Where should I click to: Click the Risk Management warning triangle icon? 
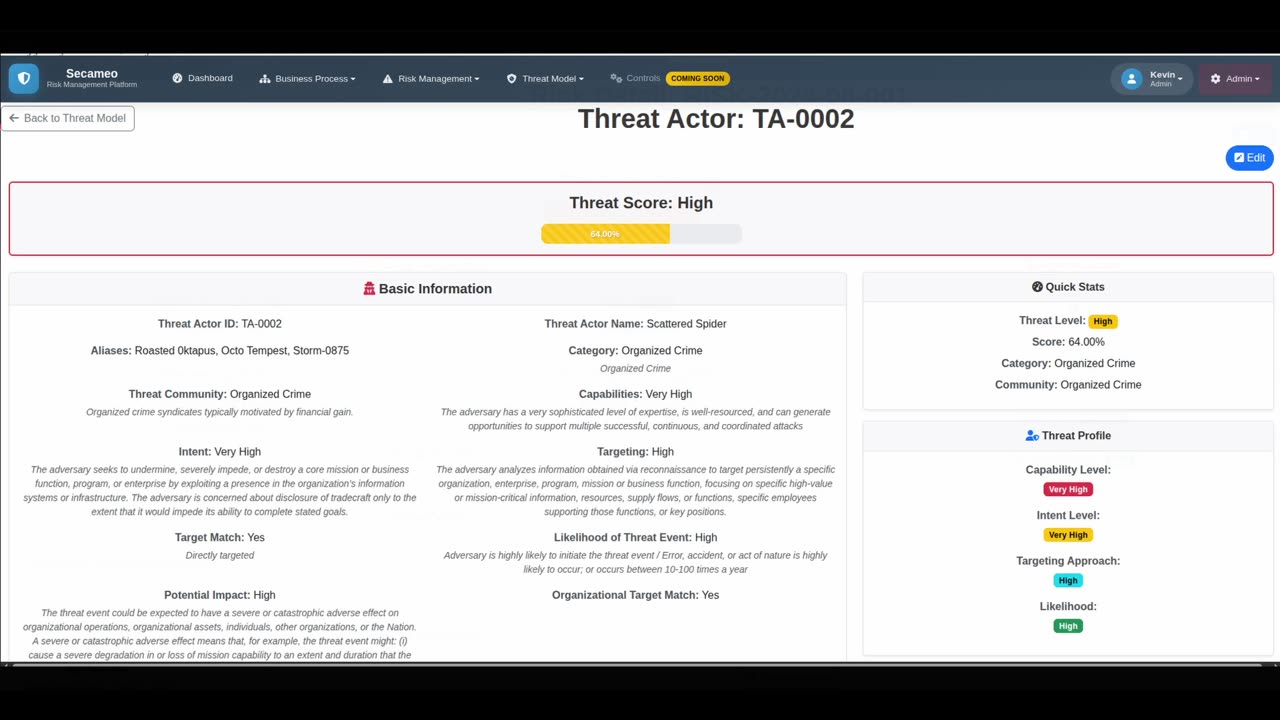388,79
